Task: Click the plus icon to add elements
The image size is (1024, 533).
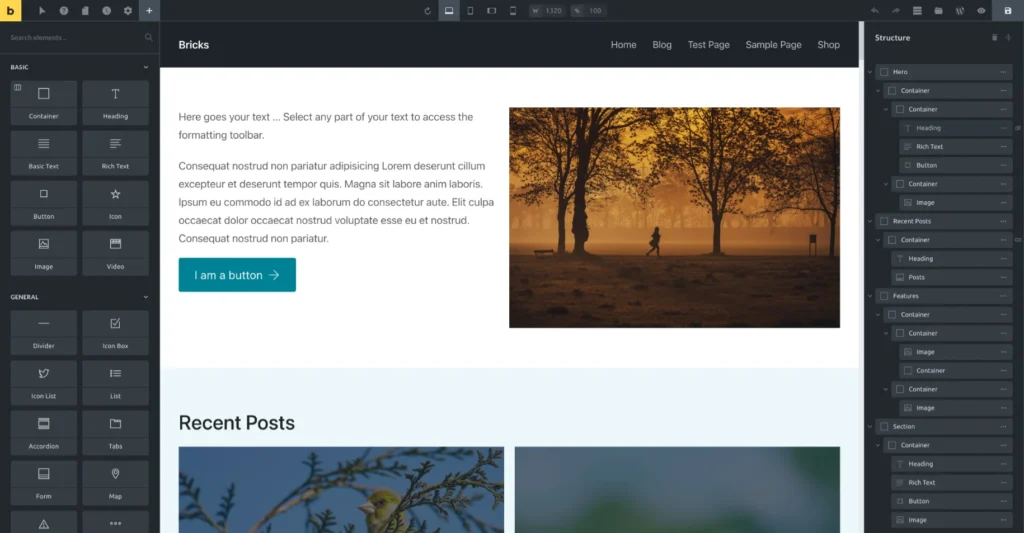Action: click(149, 11)
